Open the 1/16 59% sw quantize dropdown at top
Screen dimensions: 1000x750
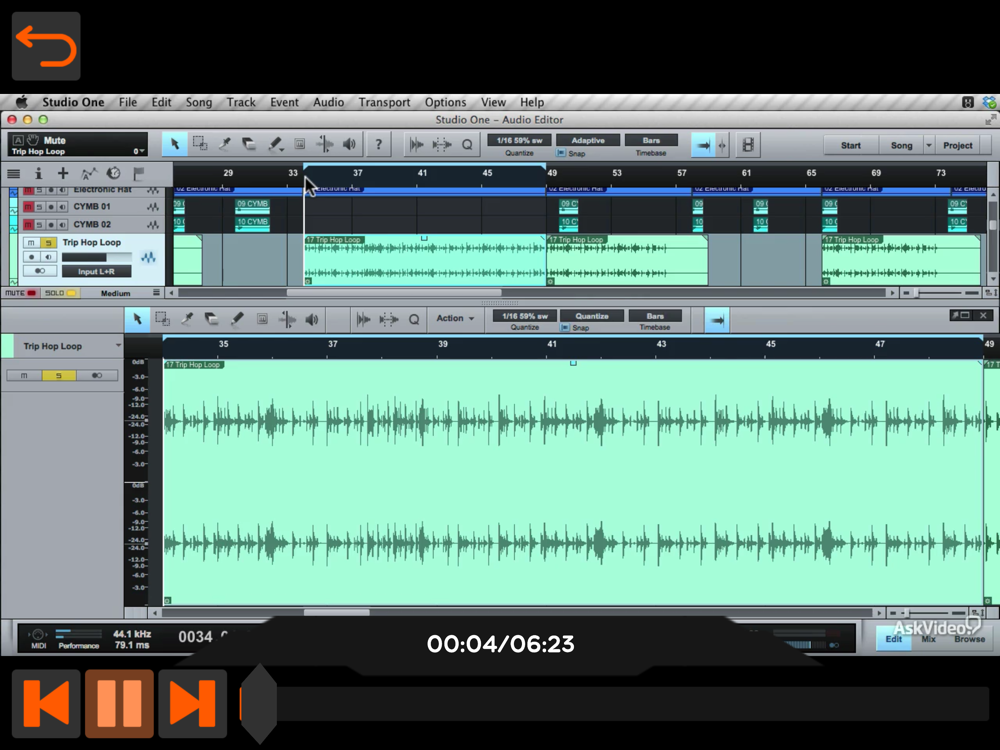(519, 140)
